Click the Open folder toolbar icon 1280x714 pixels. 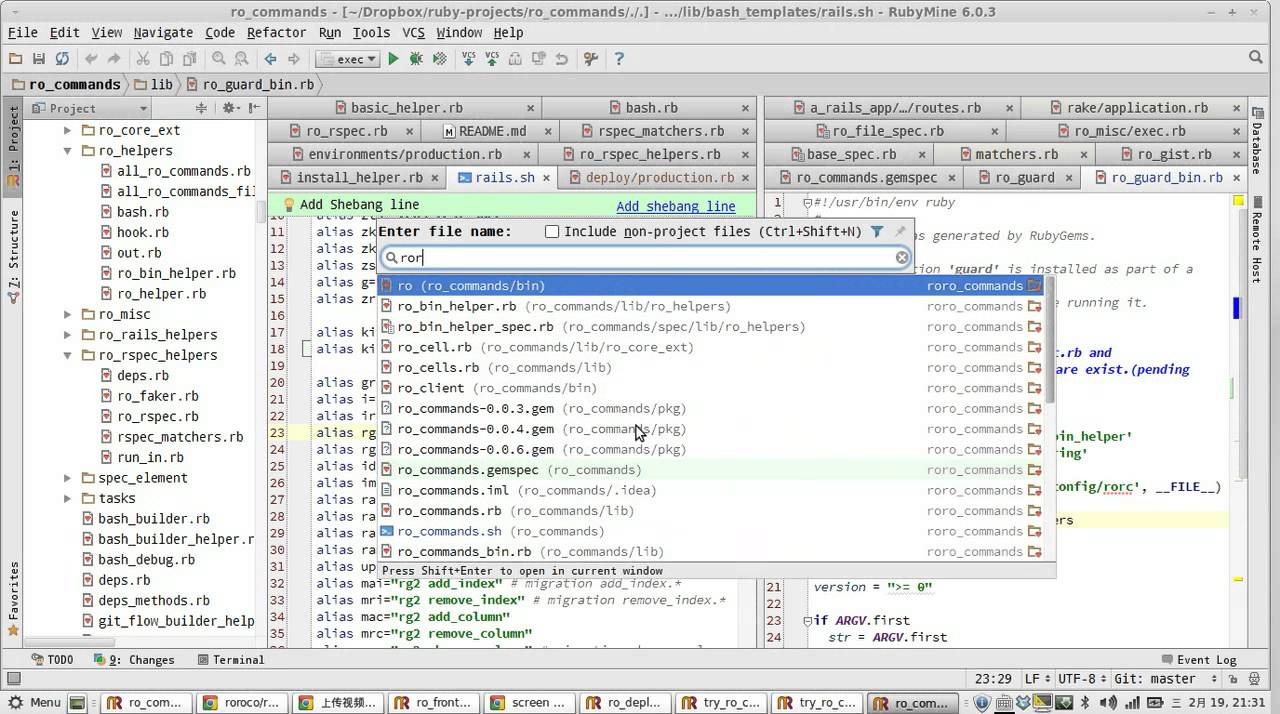15,59
